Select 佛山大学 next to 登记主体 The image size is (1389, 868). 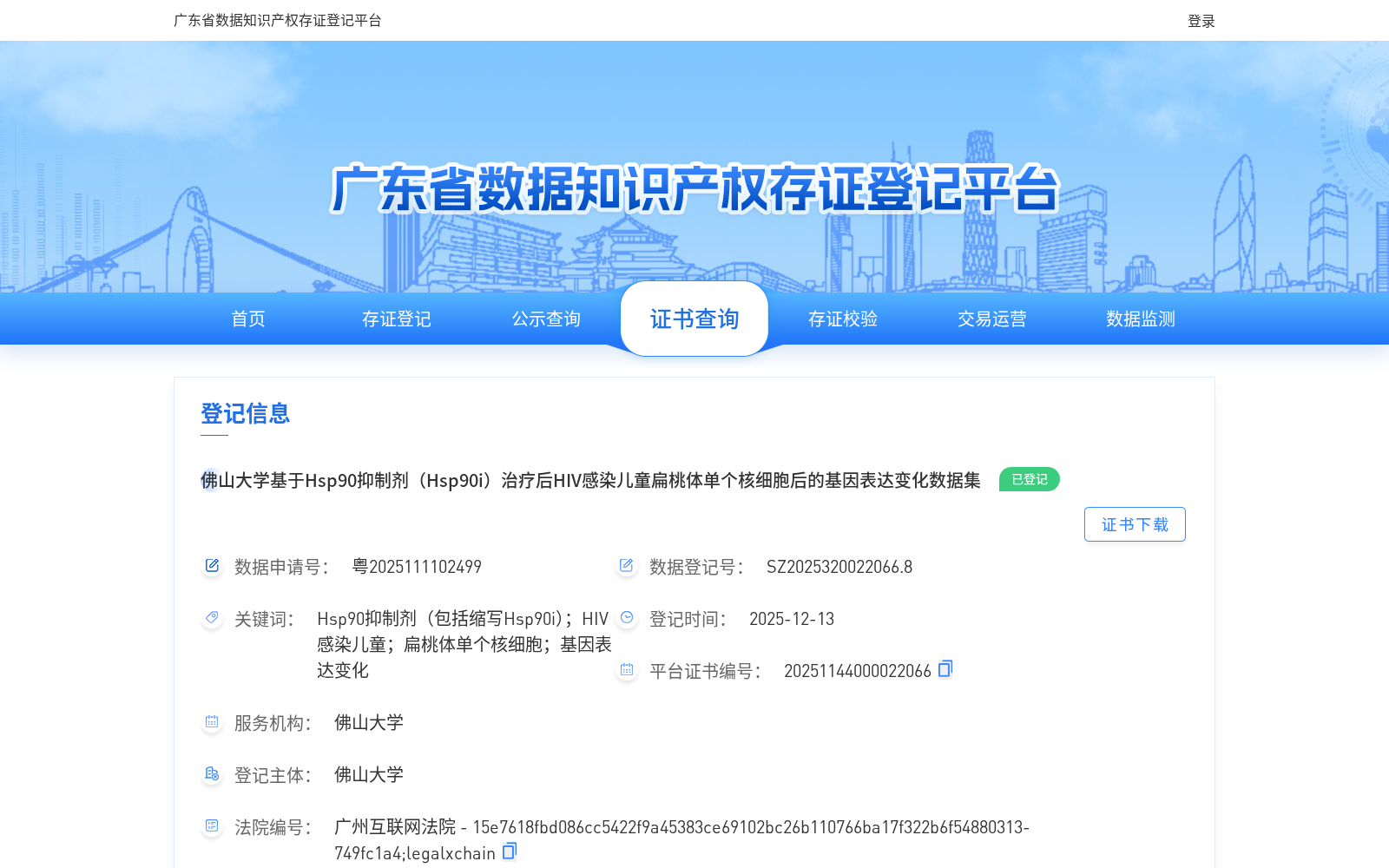(x=369, y=775)
